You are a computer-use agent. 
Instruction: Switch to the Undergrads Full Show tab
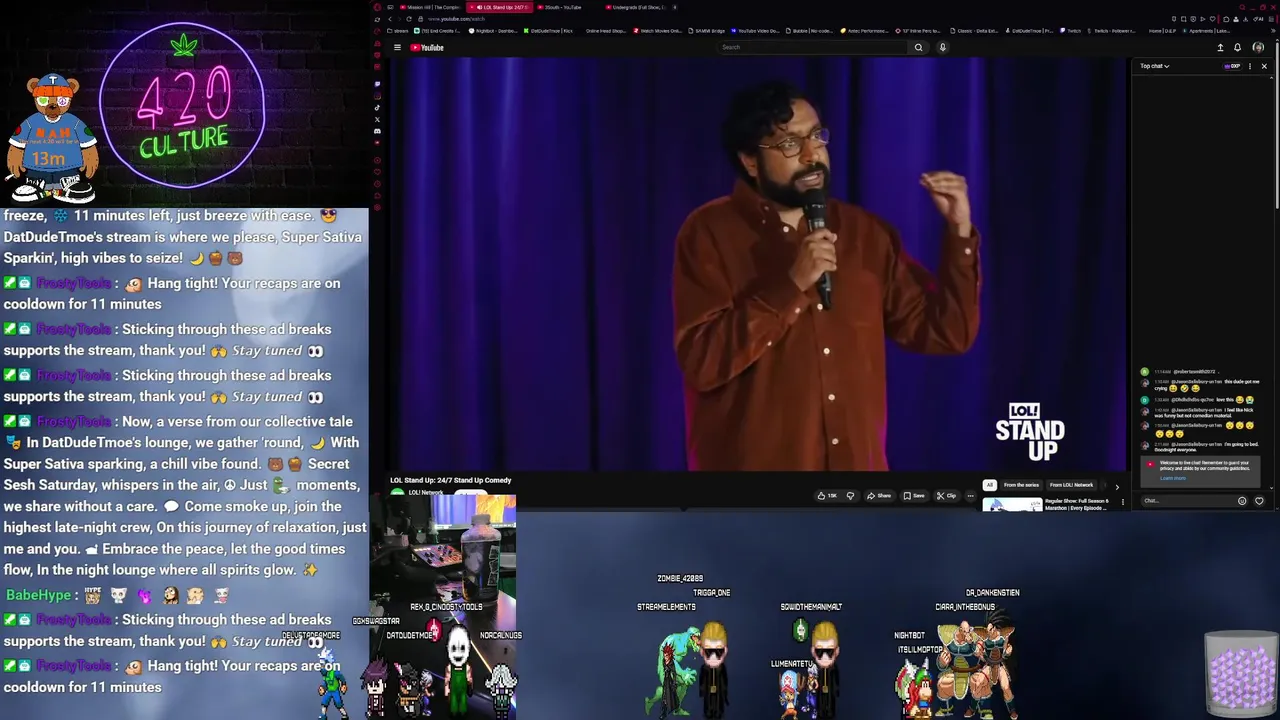tap(636, 7)
